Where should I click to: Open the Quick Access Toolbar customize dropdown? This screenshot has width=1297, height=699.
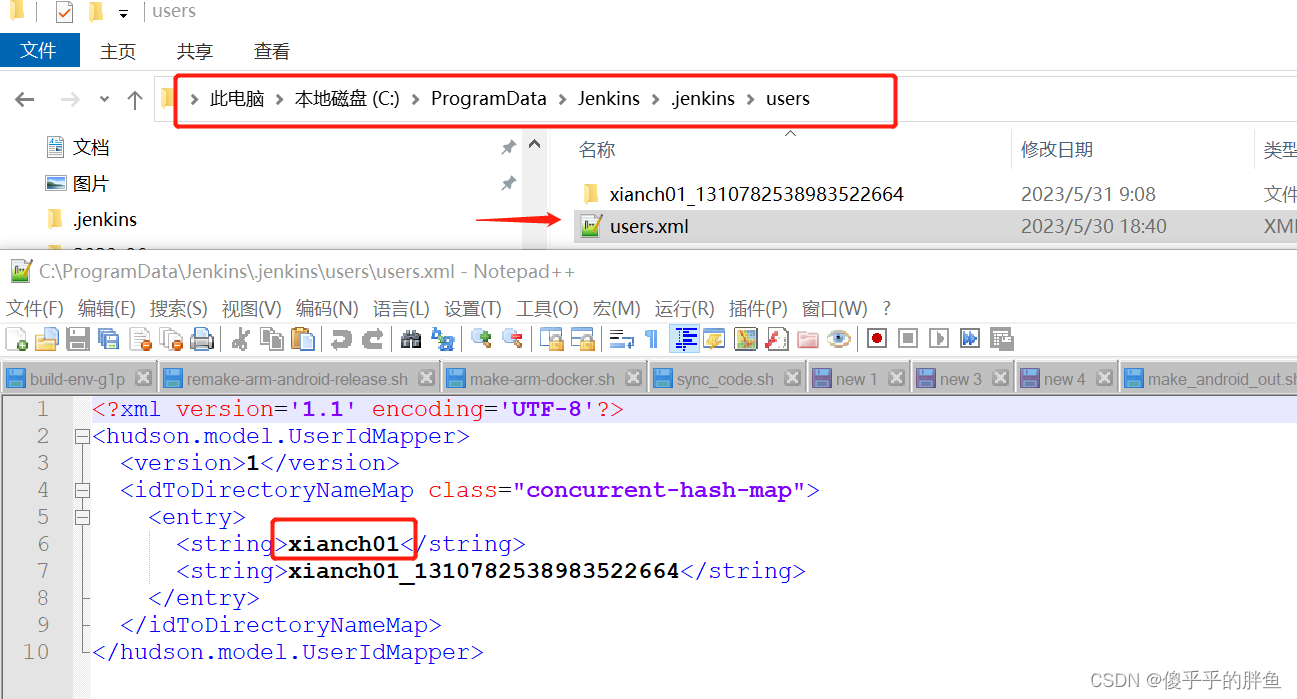[x=123, y=13]
